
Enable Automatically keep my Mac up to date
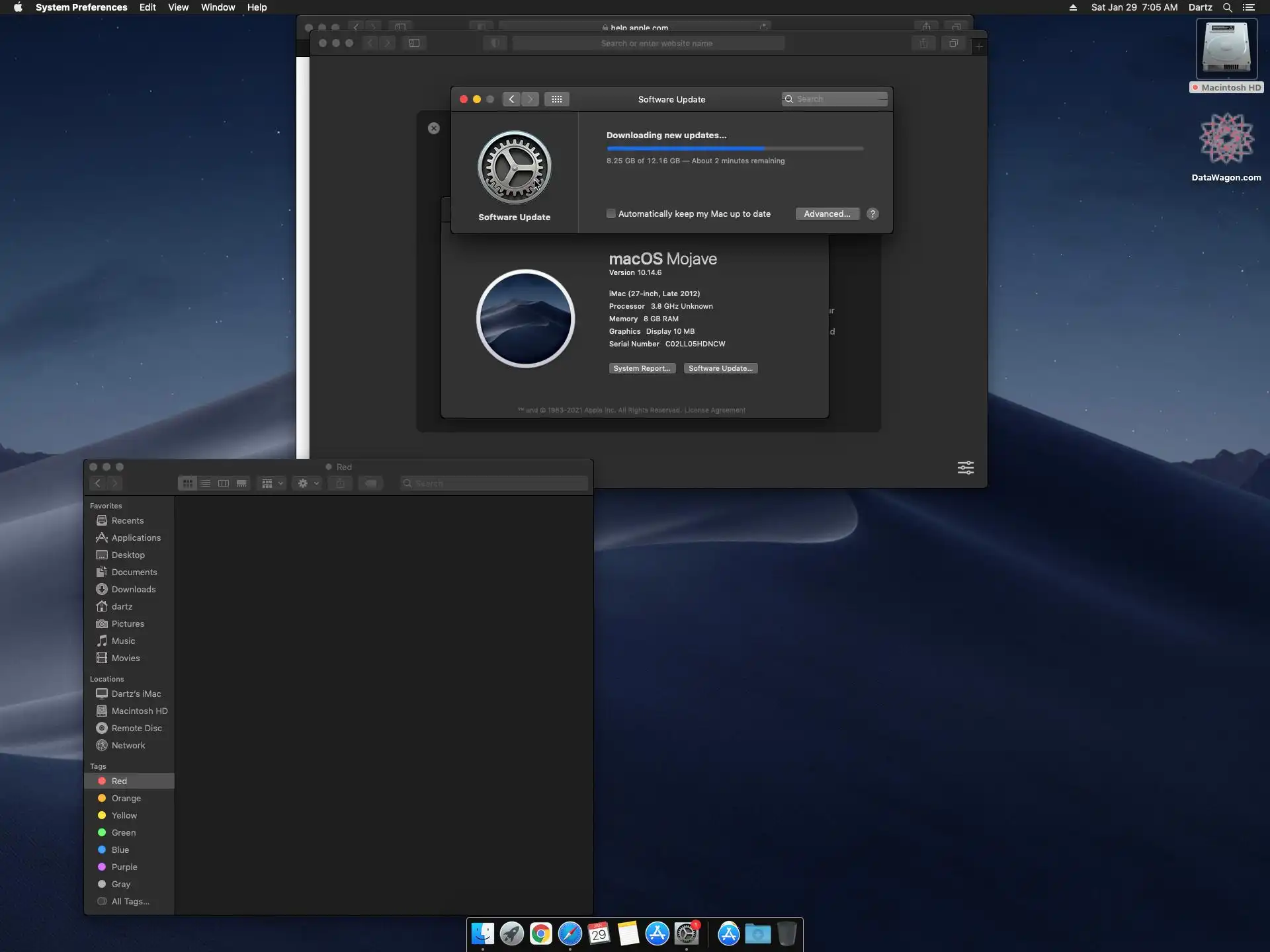pos(611,214)
